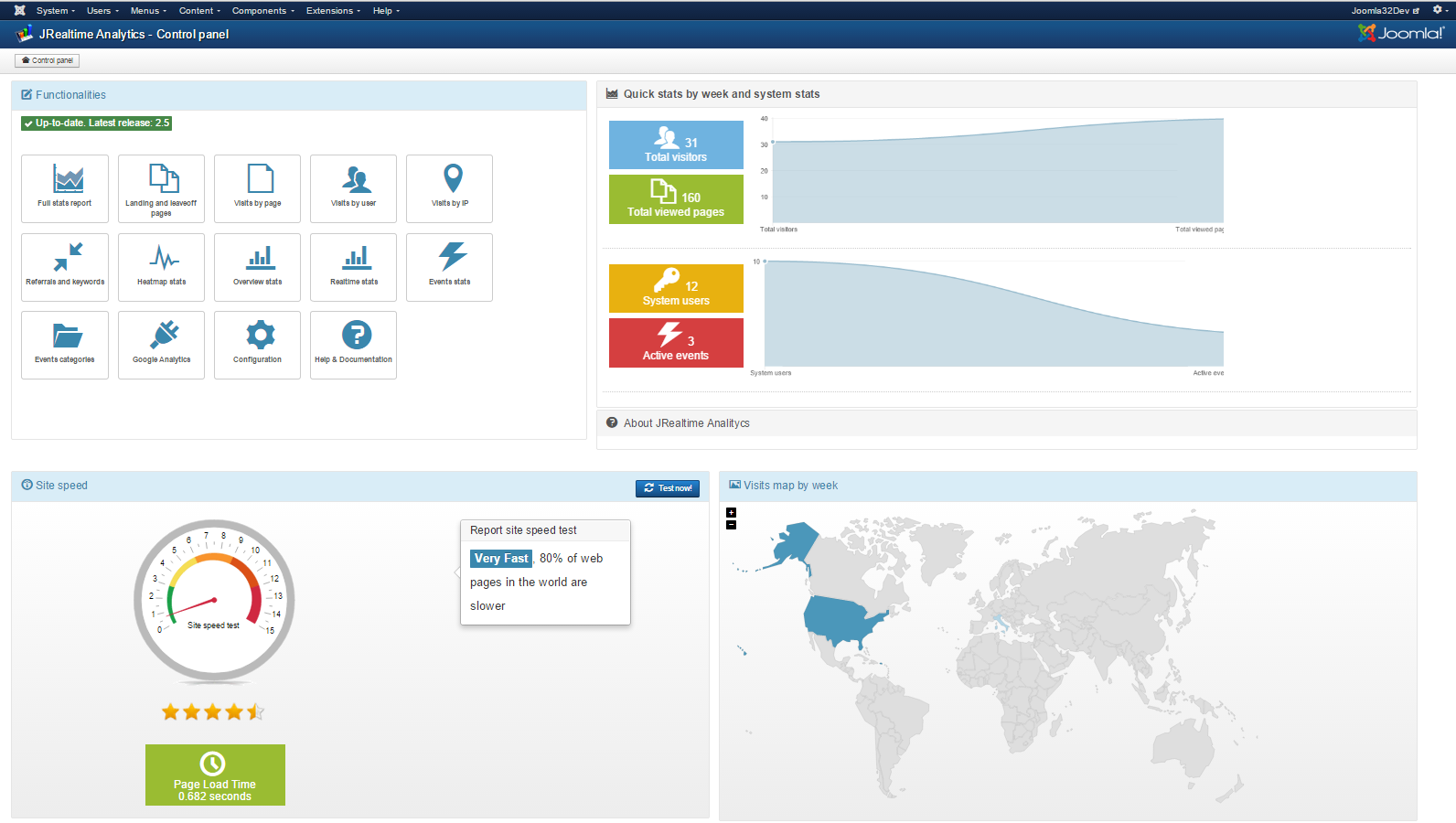
Task: Open the Full stats report tile
Action: point(65,188)
